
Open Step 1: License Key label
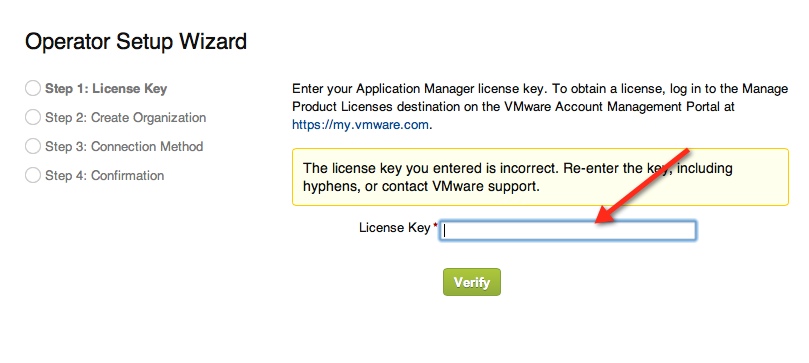(x=106, y=89)
